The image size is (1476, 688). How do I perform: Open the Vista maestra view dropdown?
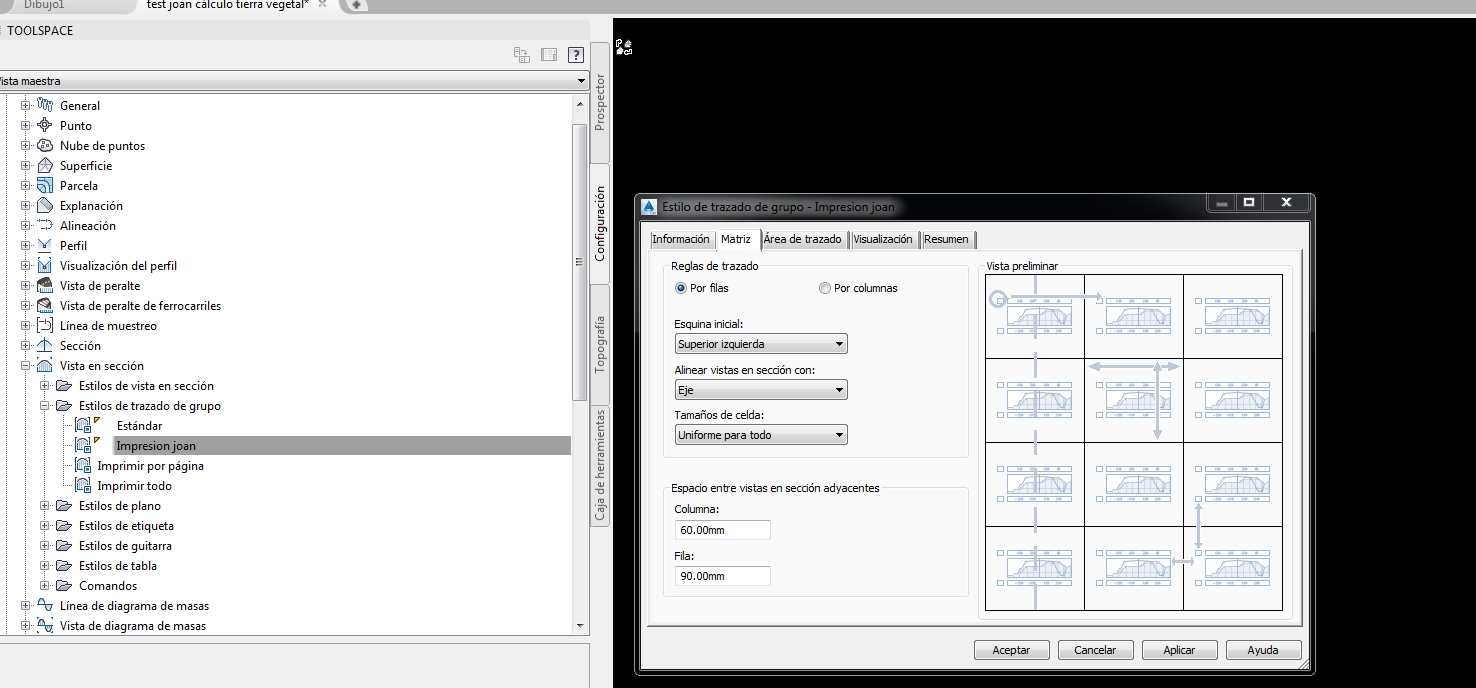tap(293, 81)
